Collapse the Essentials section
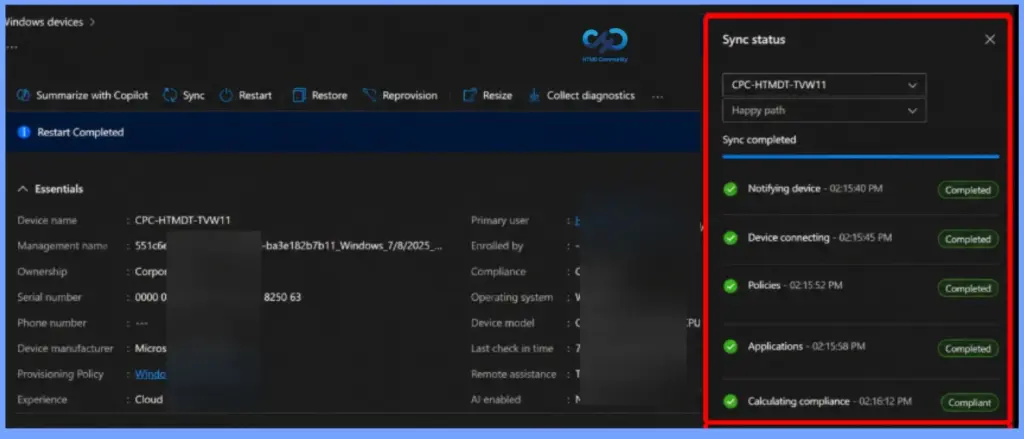Image resolution: width=1024 pixels, height=439 pixels. [23, 189]
